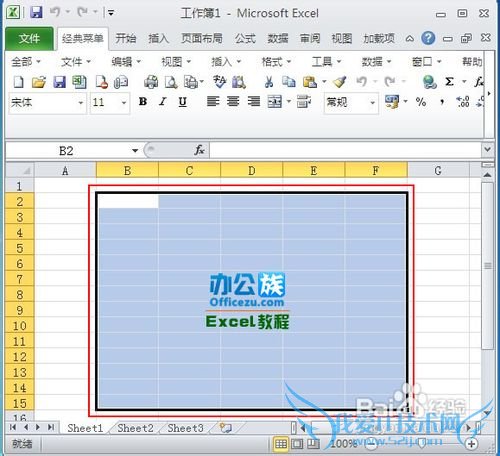This screenshot has width=500, height=456.
Task: Open Print Preview icon
Action: (171, 82)
